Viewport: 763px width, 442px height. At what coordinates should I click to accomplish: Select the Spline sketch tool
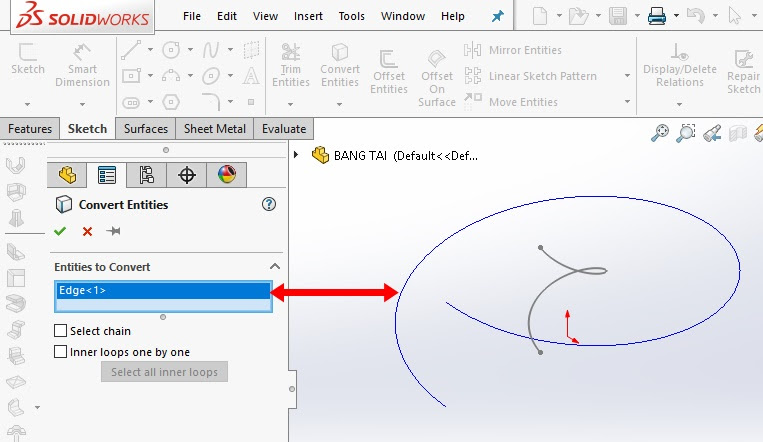pyautogui.click(x=211, y=50)
